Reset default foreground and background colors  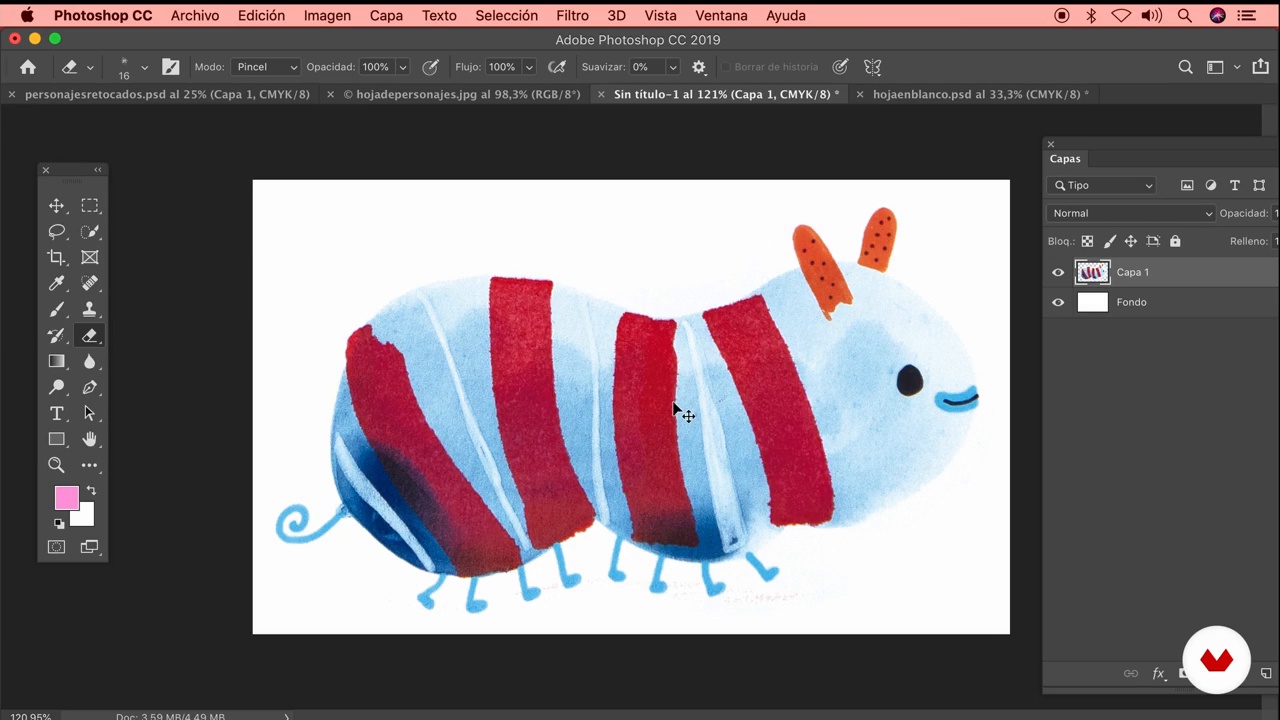pyautogui.click(x=59, y=523)
